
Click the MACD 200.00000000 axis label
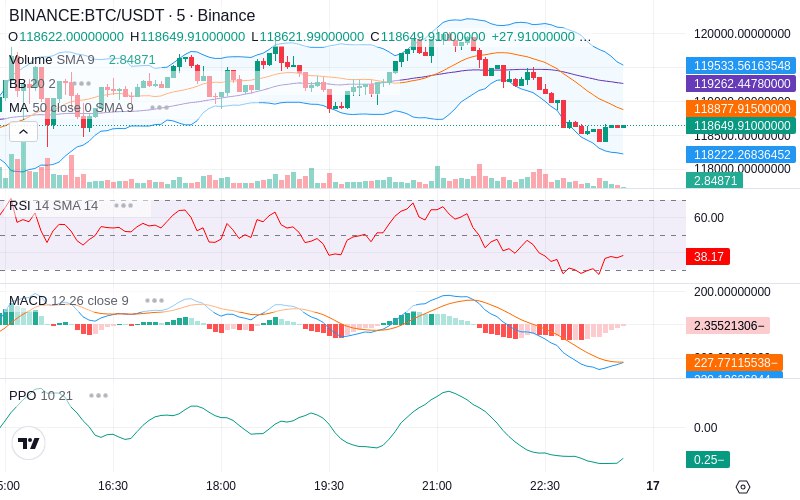(732, 292)
